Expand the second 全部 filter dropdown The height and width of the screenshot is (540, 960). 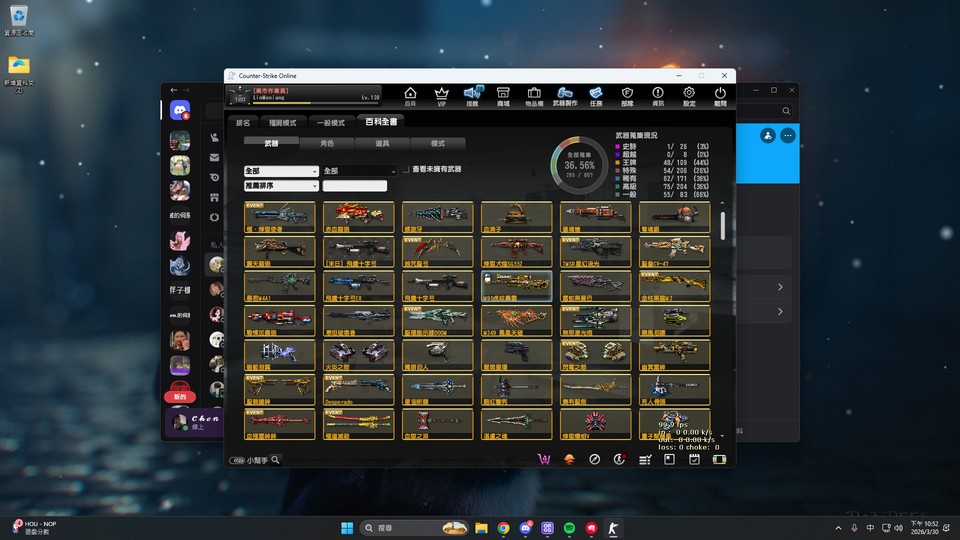(359, 171)
